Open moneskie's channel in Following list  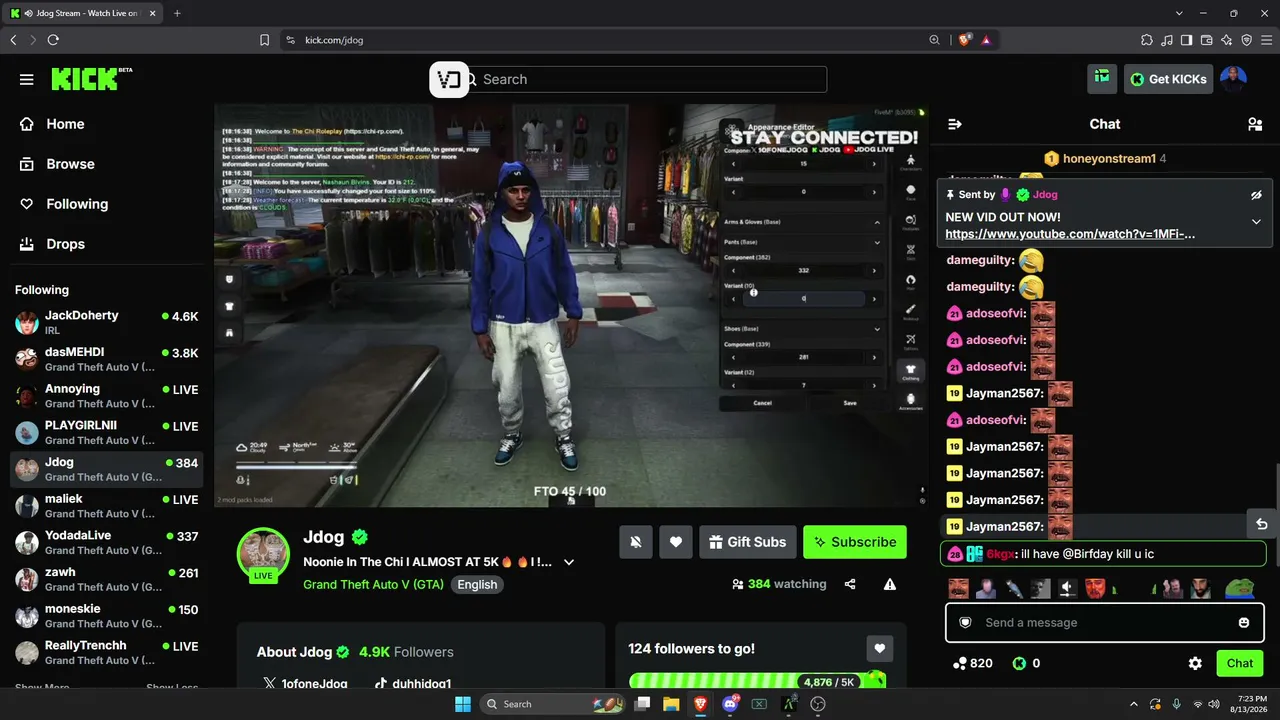(x=106, y=615)
